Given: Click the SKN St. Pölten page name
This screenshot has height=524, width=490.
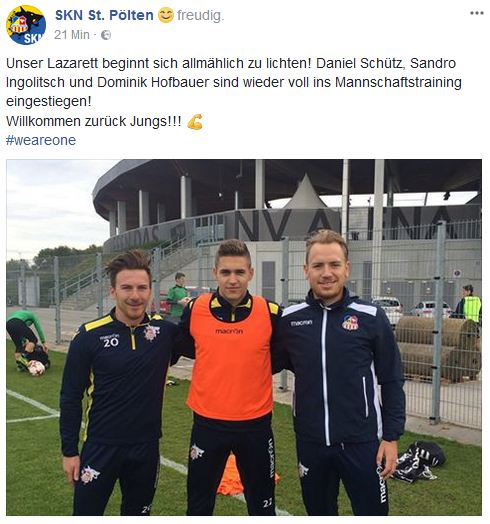Looking at the screenshot, I should [x=104, y=15].
